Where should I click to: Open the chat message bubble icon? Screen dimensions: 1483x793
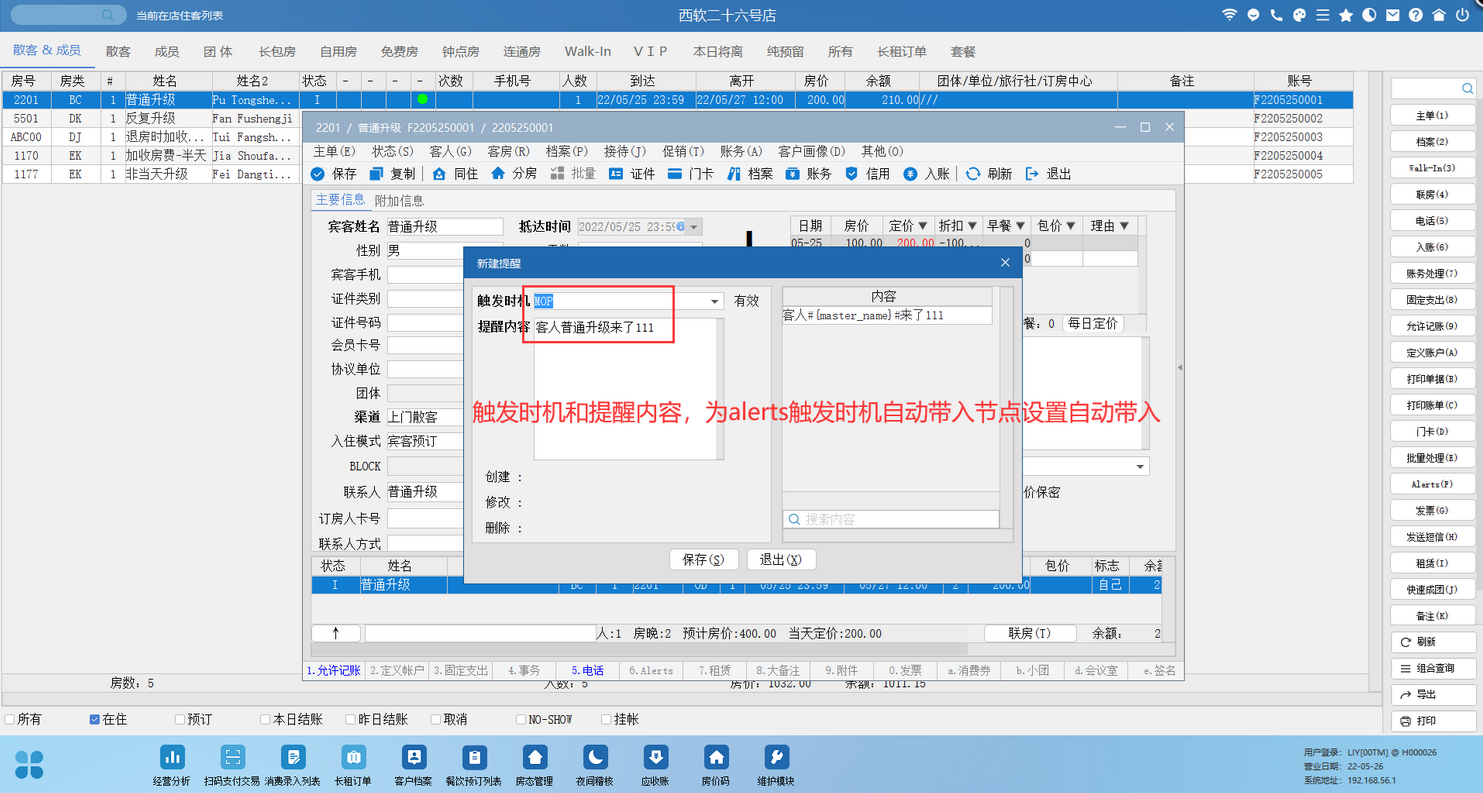1253,15
